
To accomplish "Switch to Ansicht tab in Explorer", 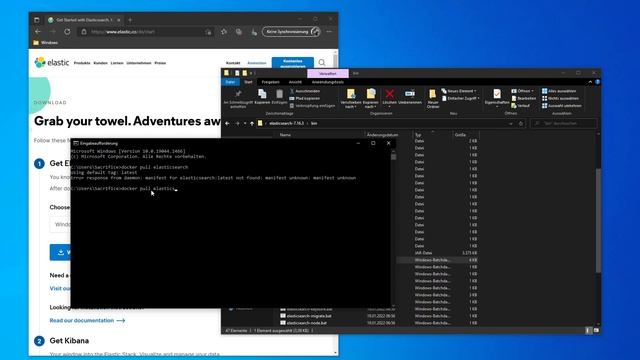I will pyautogui.click(x=295, y=82).
